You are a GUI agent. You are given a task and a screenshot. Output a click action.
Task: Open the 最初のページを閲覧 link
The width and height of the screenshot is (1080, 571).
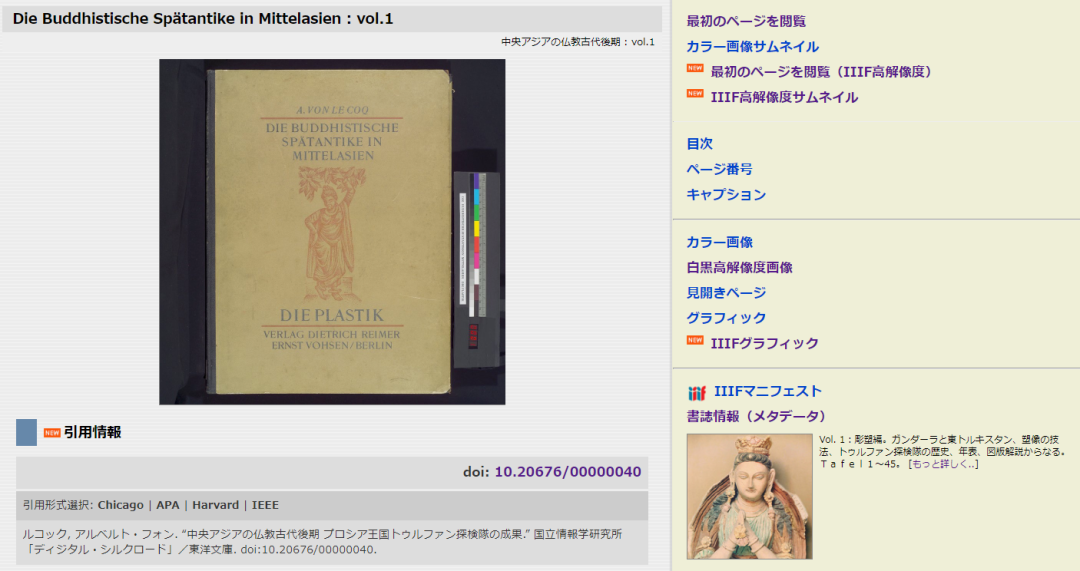click(746, 21)
